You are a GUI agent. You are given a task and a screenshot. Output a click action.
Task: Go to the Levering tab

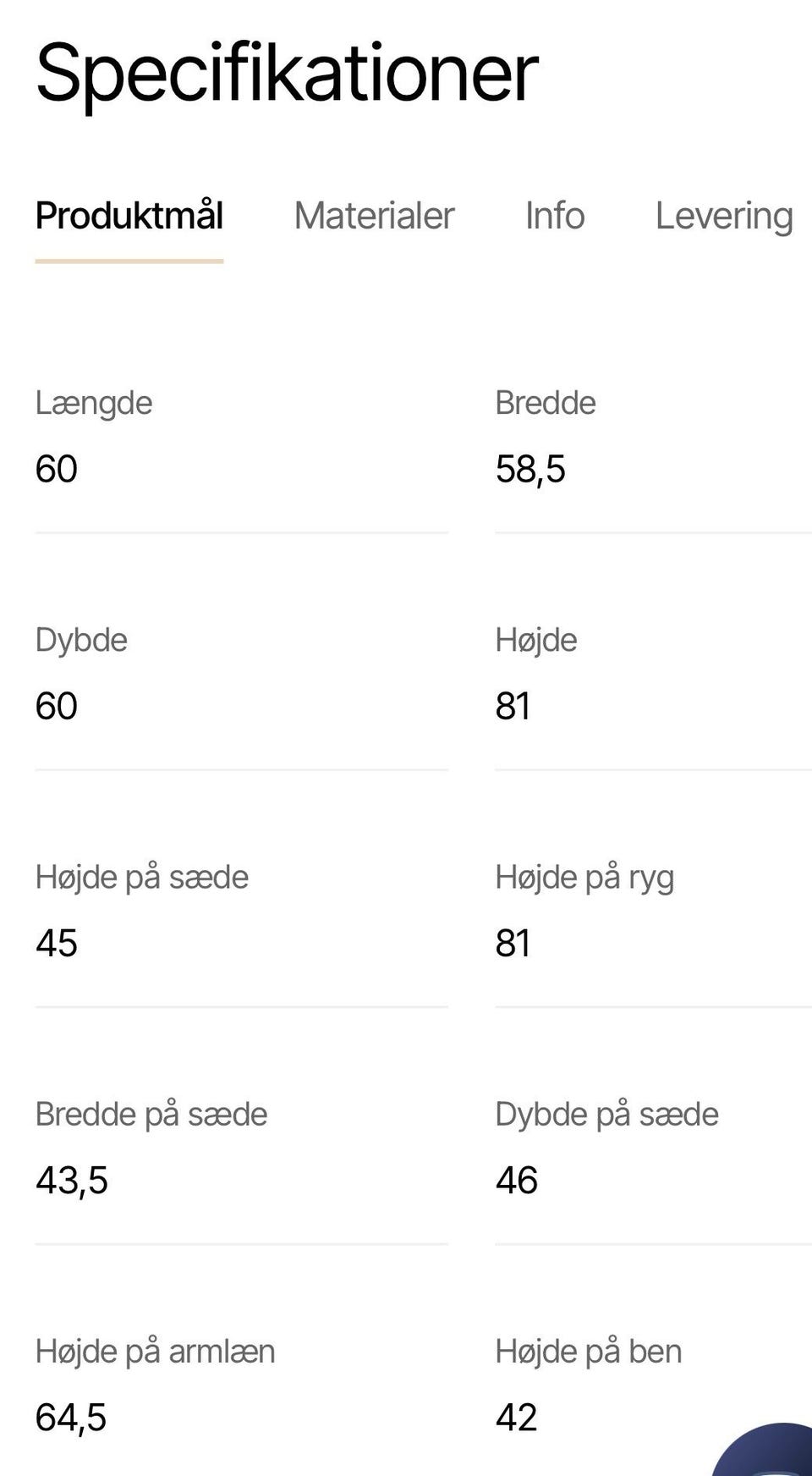coord(724,216)
